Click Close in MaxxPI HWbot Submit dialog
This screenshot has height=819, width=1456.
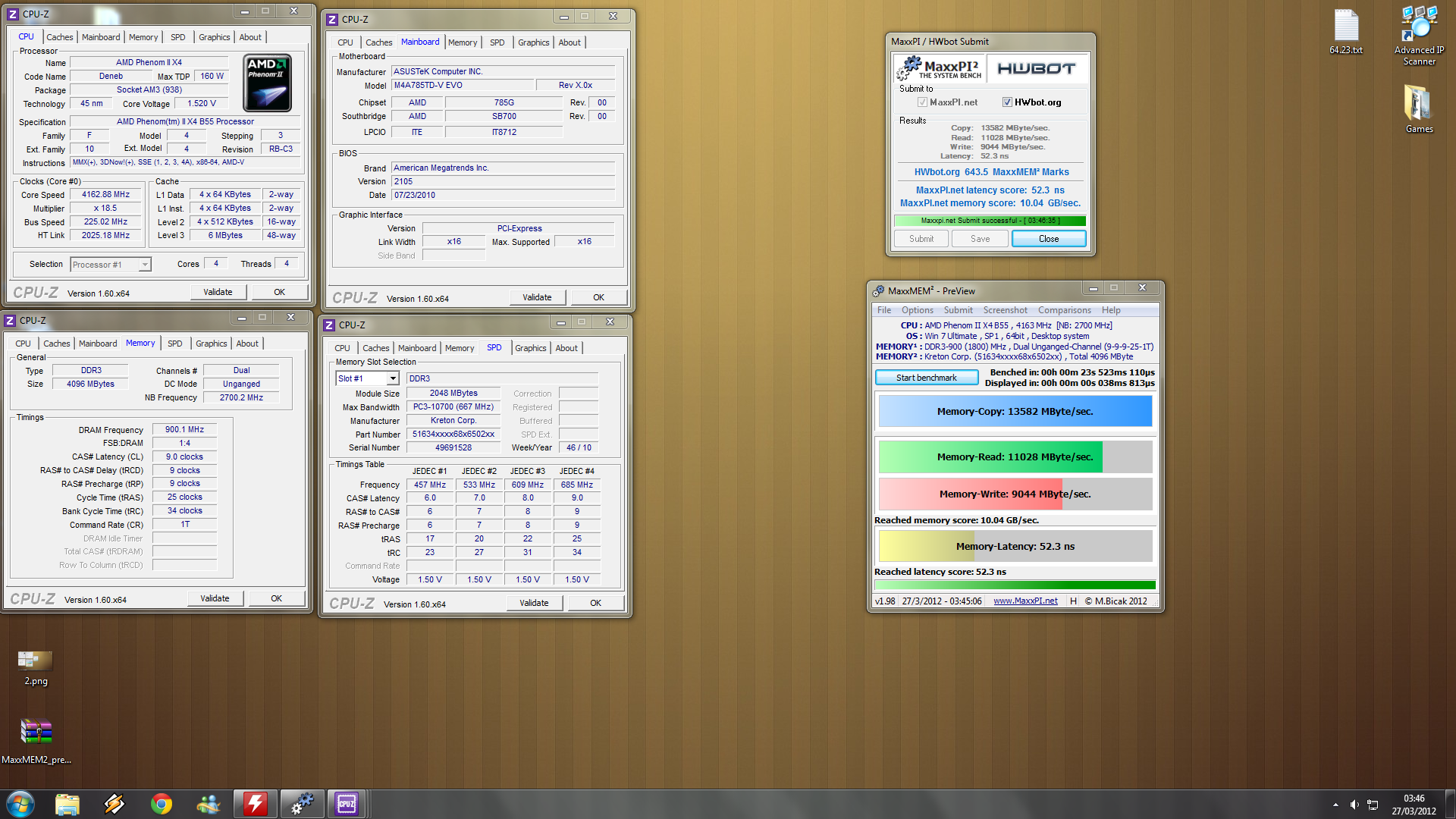click(x=1049, y=239)
